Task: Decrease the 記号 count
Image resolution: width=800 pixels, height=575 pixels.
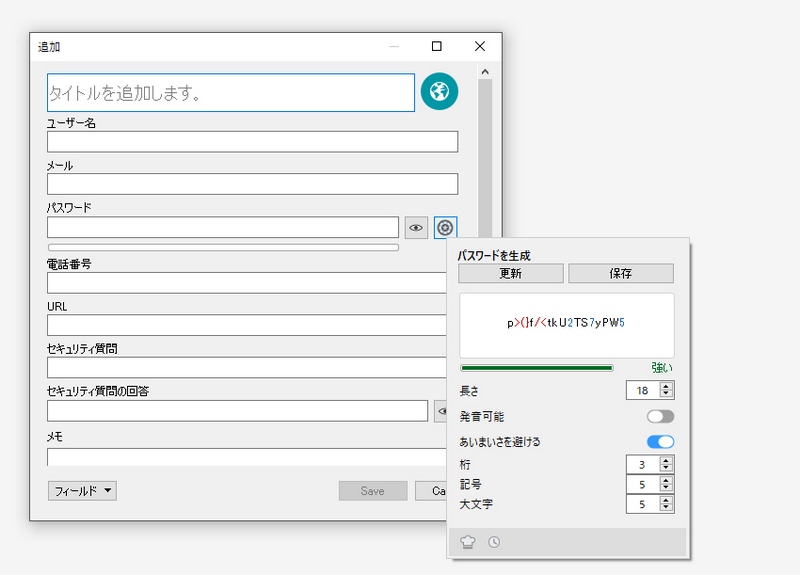Action: pos(666,488)
